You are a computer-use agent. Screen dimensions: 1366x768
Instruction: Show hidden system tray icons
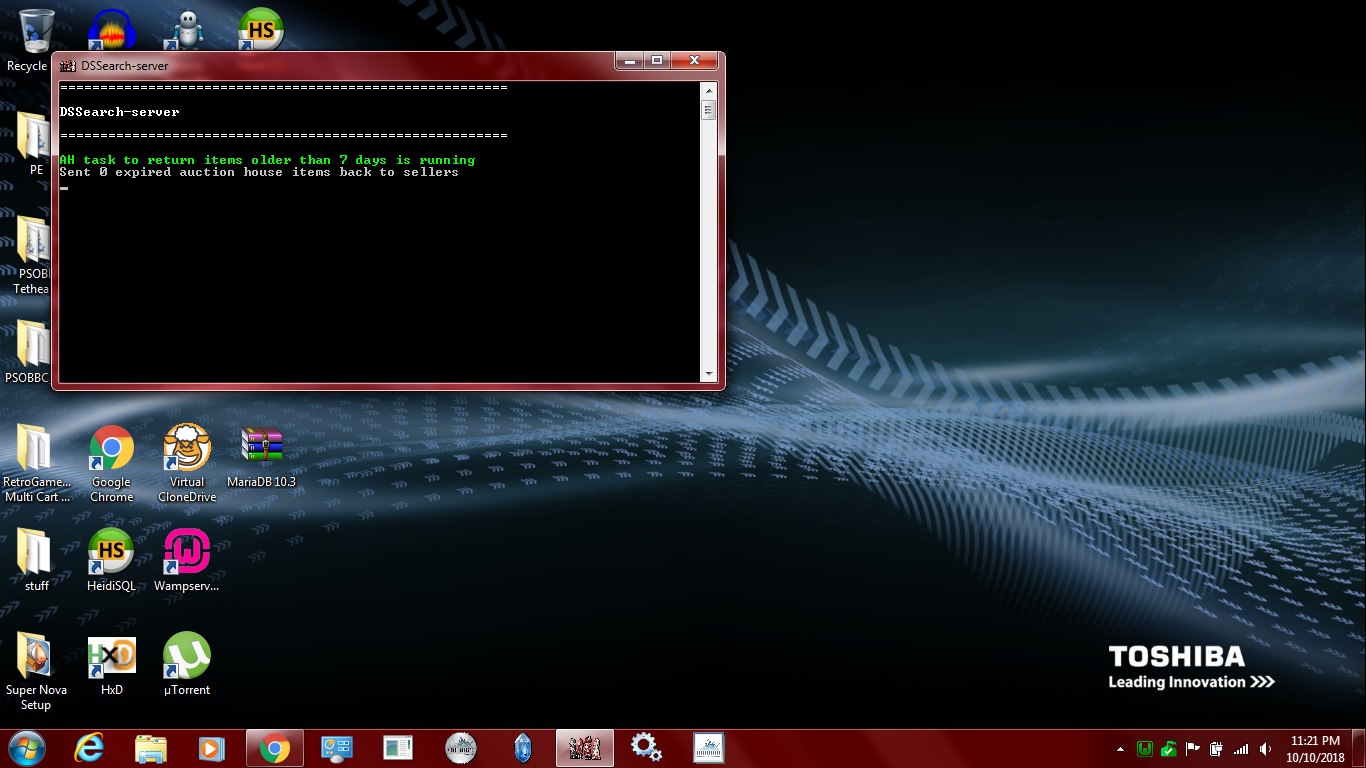pos(1120,749)
